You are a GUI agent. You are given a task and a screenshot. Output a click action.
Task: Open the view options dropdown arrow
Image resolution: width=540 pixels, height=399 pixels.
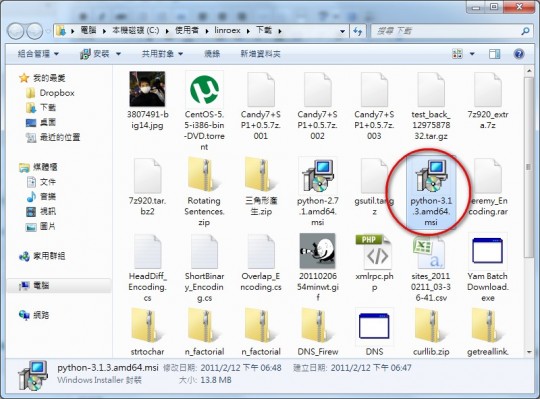click(472, 54)
